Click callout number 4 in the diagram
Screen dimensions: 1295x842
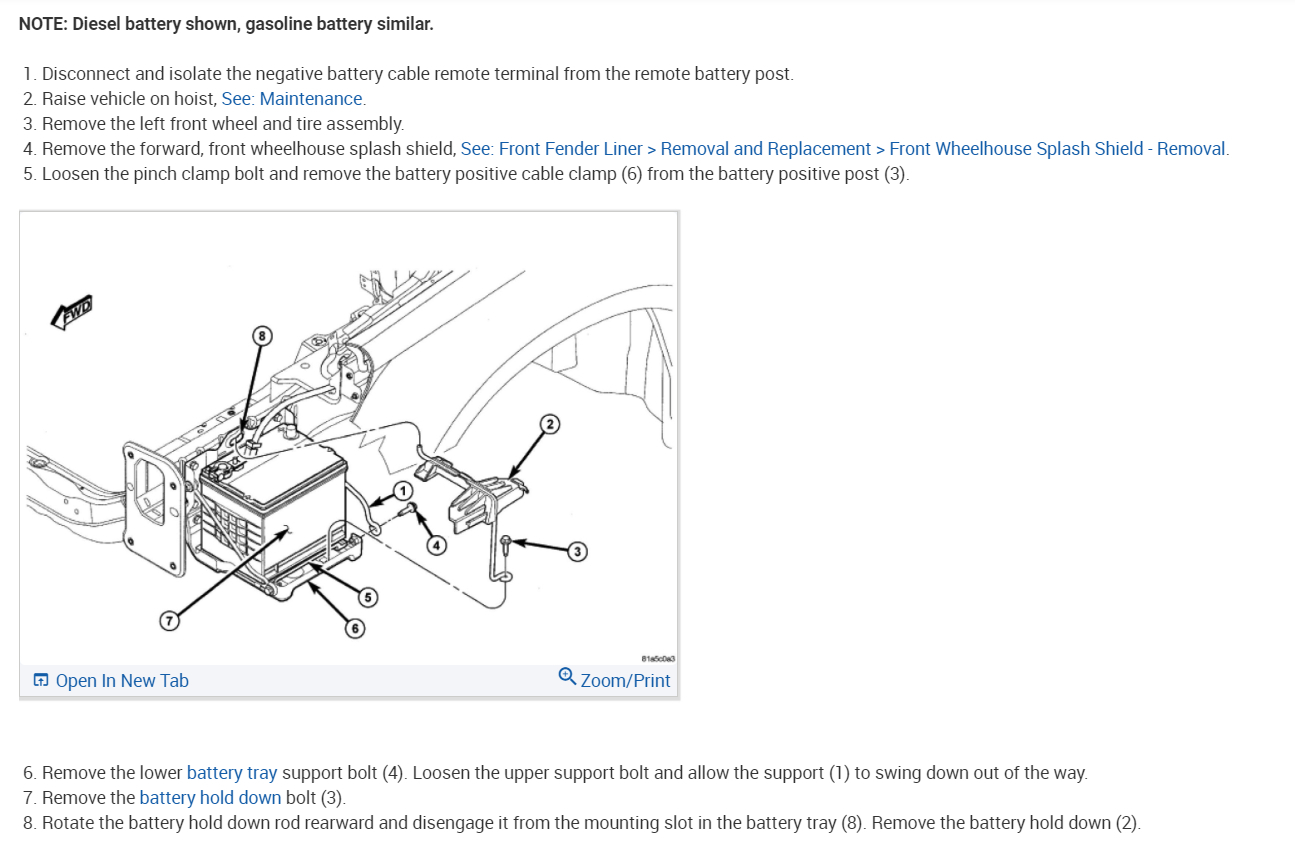pos(436,545)
